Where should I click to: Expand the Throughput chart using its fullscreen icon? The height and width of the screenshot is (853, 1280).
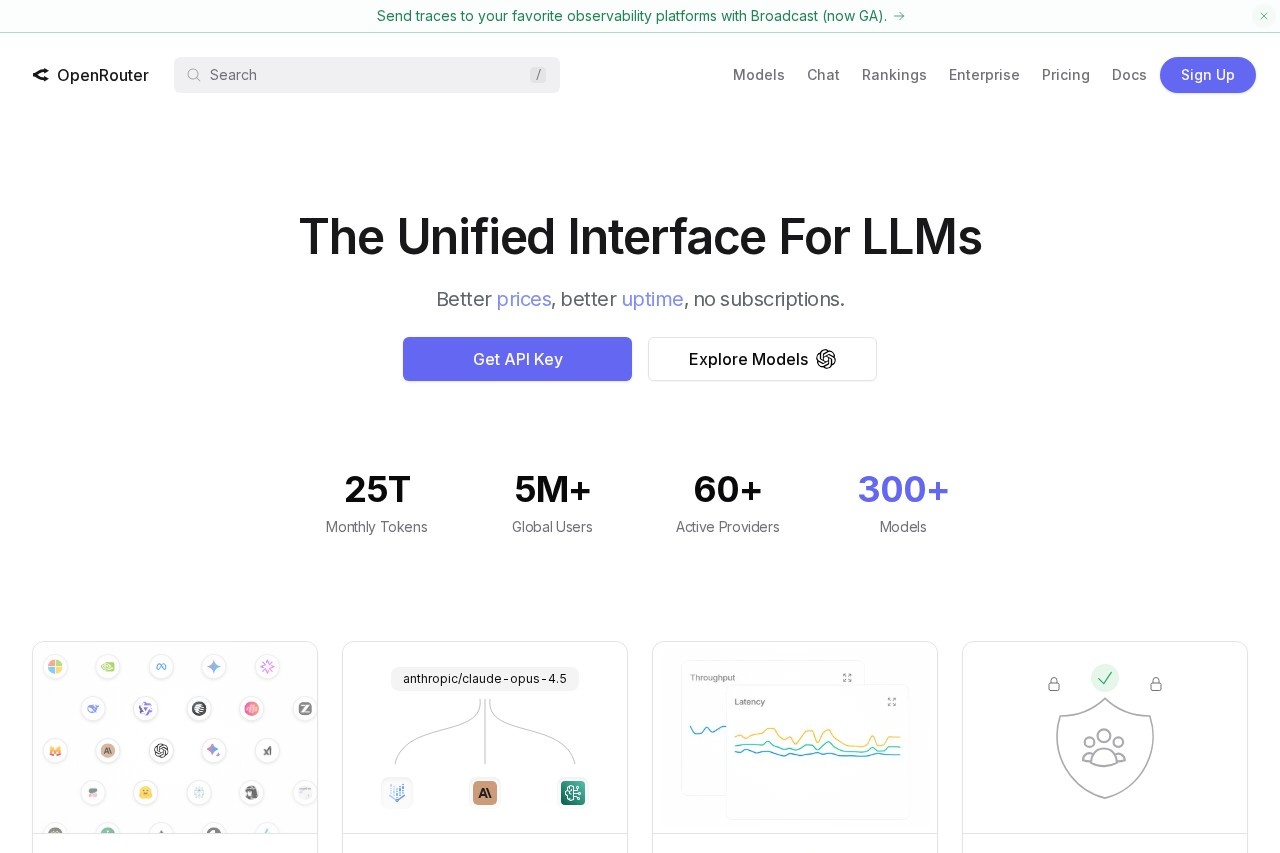pyautogui.click(x=847, y=678)
